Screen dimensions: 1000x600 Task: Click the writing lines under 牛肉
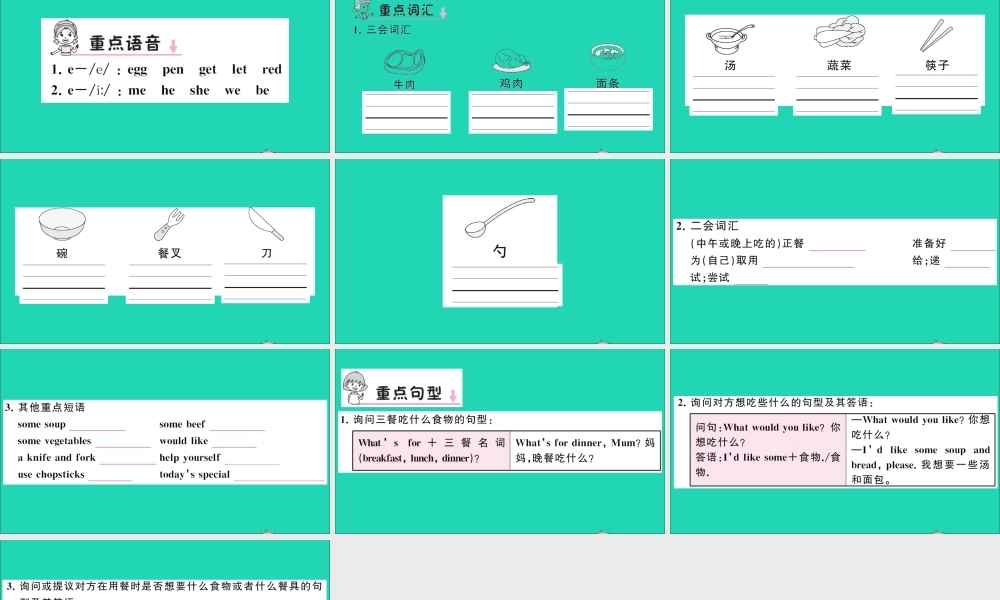[406, 112]
